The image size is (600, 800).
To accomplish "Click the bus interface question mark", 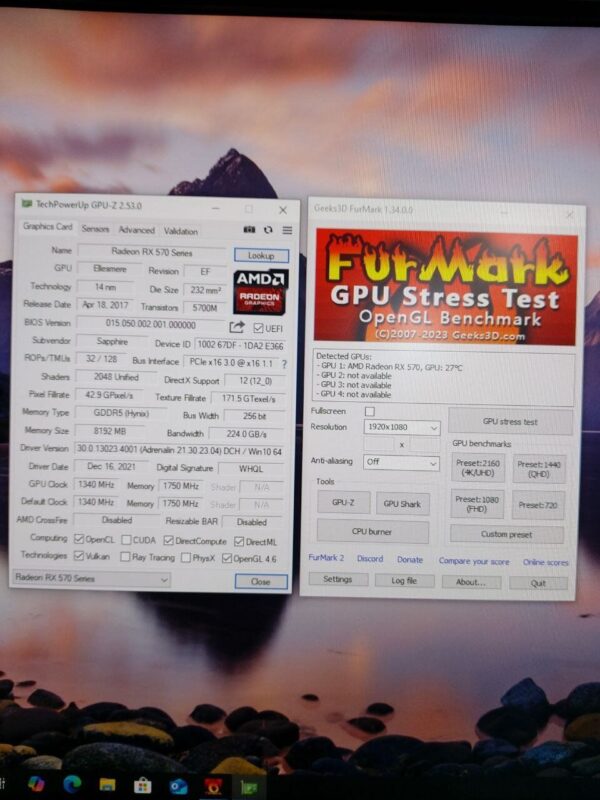I will click(x=284, y=364).
